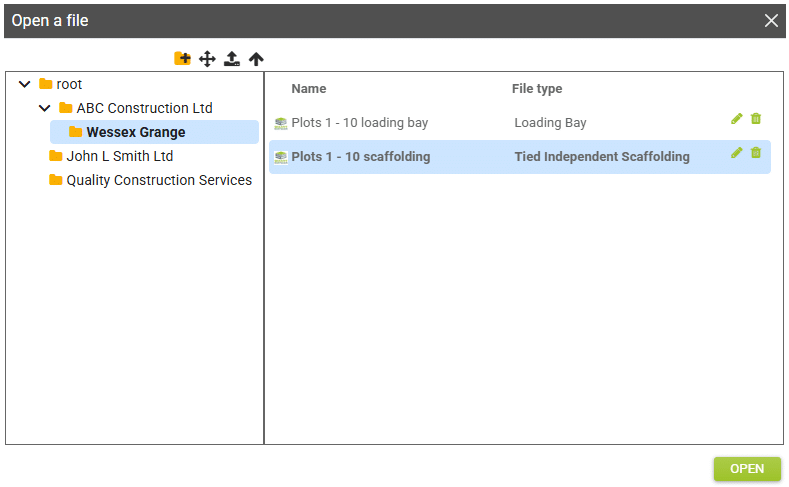Open the Quality Construction Services folder
The width and height of the screenshot is (789, 487).
point(158,180)
